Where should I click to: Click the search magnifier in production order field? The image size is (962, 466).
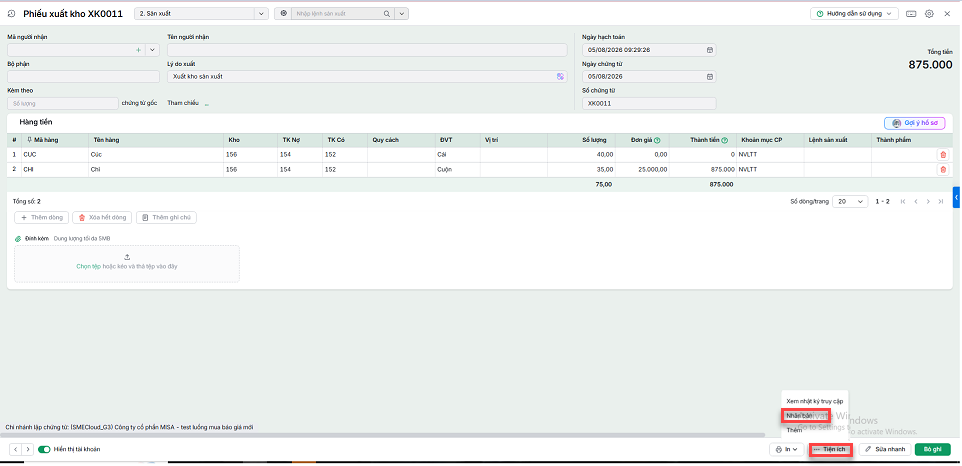pyautogui.click(x=387, y=13)
